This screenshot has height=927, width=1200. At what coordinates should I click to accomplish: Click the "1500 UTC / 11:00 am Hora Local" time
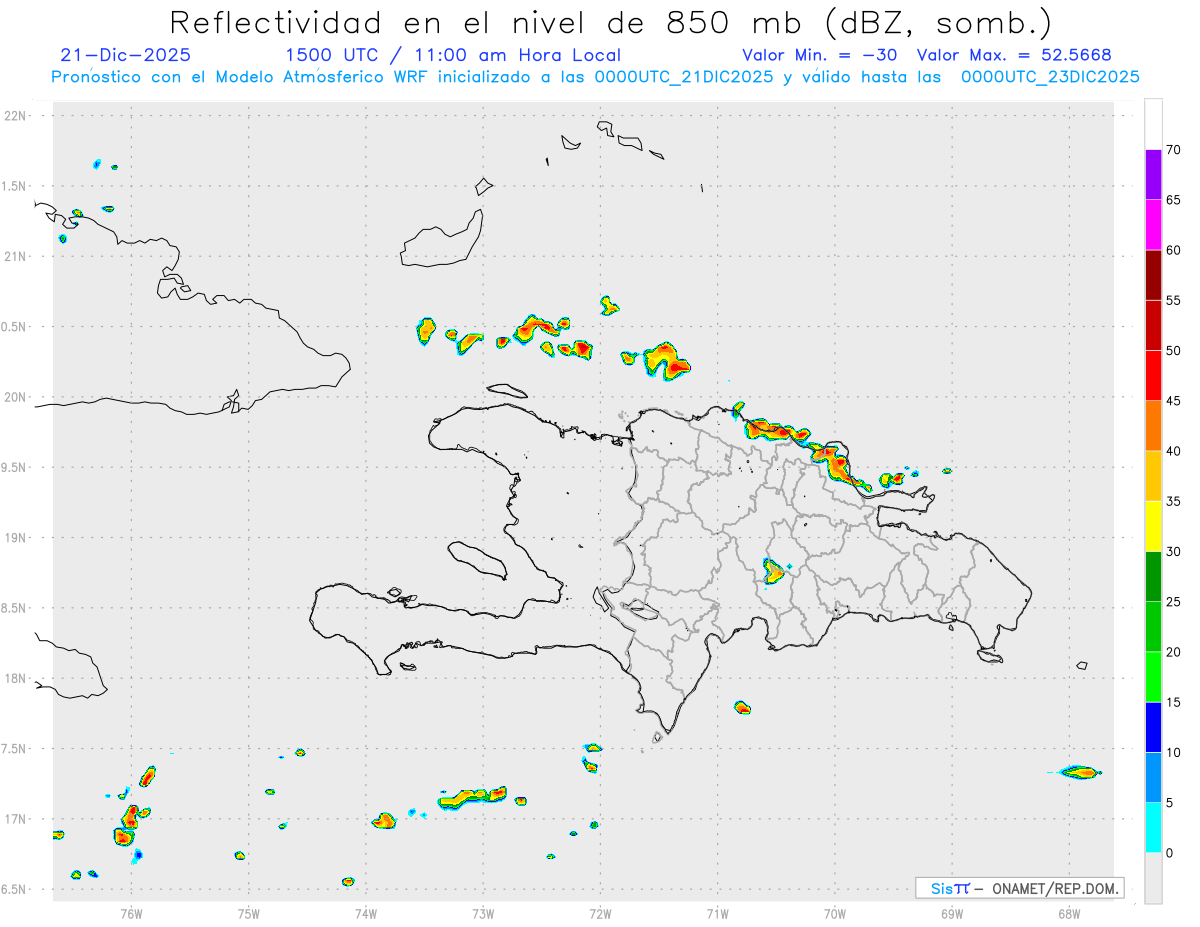point(453,55)
